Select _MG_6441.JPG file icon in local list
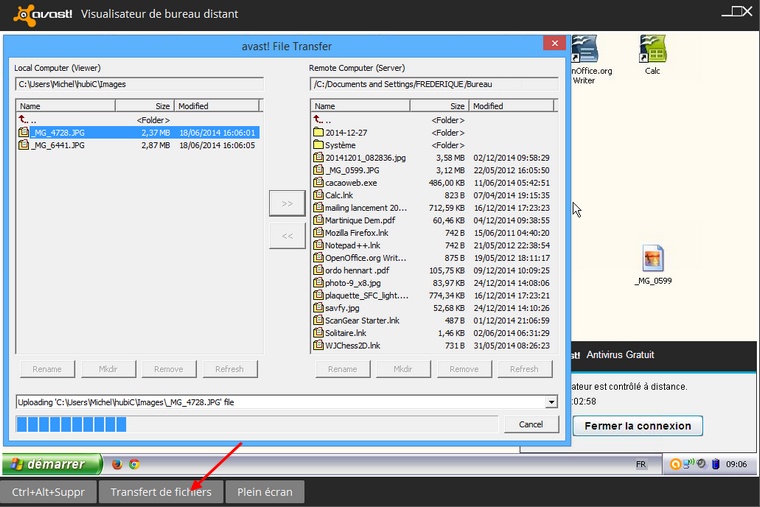Image resolution: width=760 pixels, height=507 pixels. [24, 144]
